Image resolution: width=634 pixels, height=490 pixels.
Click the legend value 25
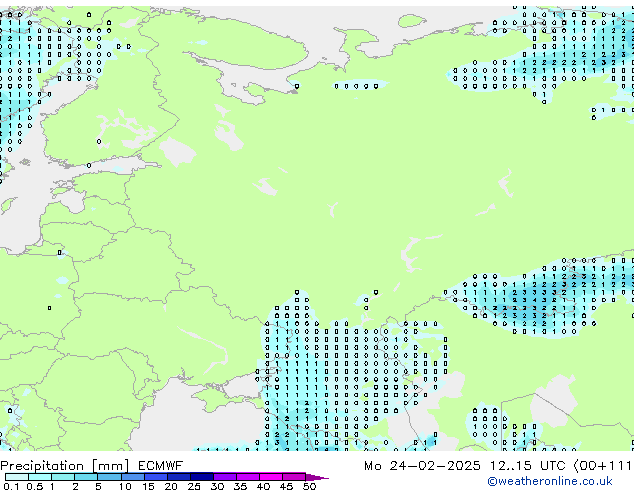click(x=194, y=486)
